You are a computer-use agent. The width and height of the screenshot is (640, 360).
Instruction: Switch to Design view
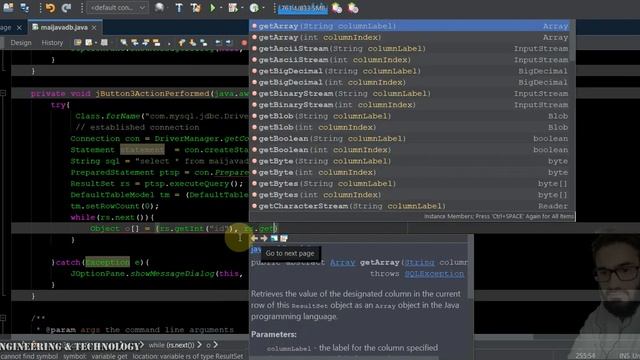(x=21, y=42)
